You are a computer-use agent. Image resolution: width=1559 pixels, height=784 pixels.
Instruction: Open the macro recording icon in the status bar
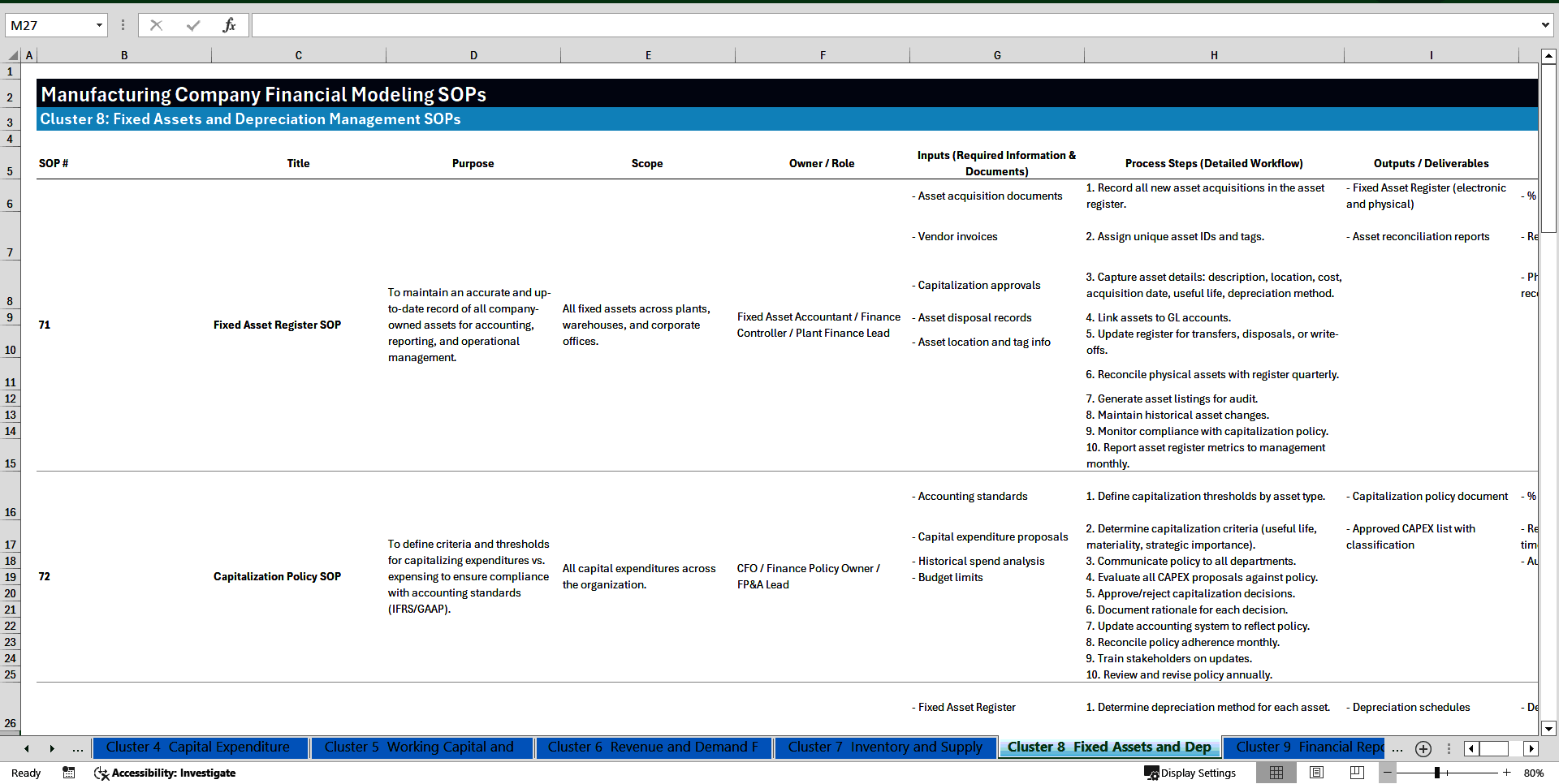click(x=69, y=773)
